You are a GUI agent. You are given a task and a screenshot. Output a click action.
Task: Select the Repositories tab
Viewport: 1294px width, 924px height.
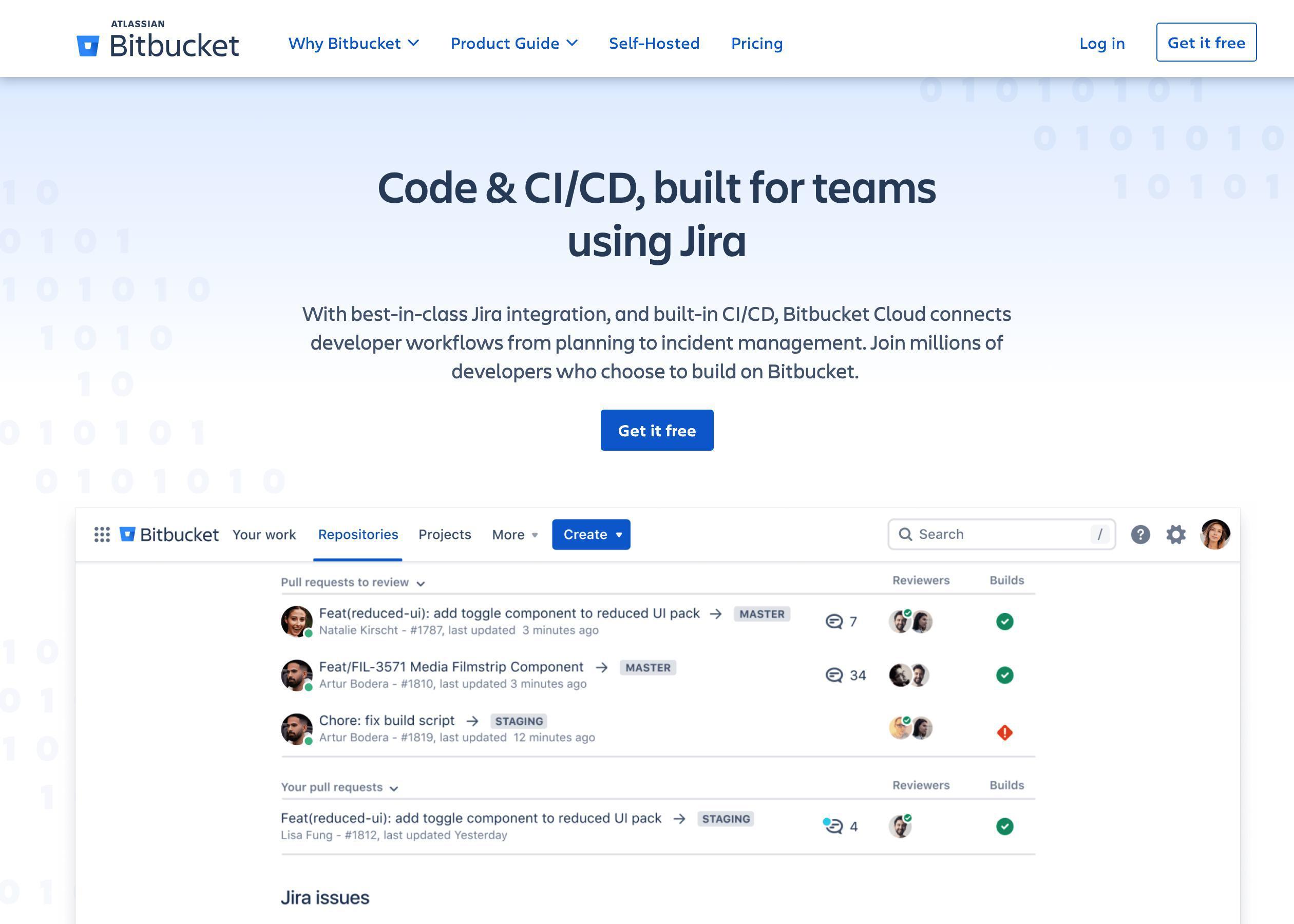click(357, 534)
